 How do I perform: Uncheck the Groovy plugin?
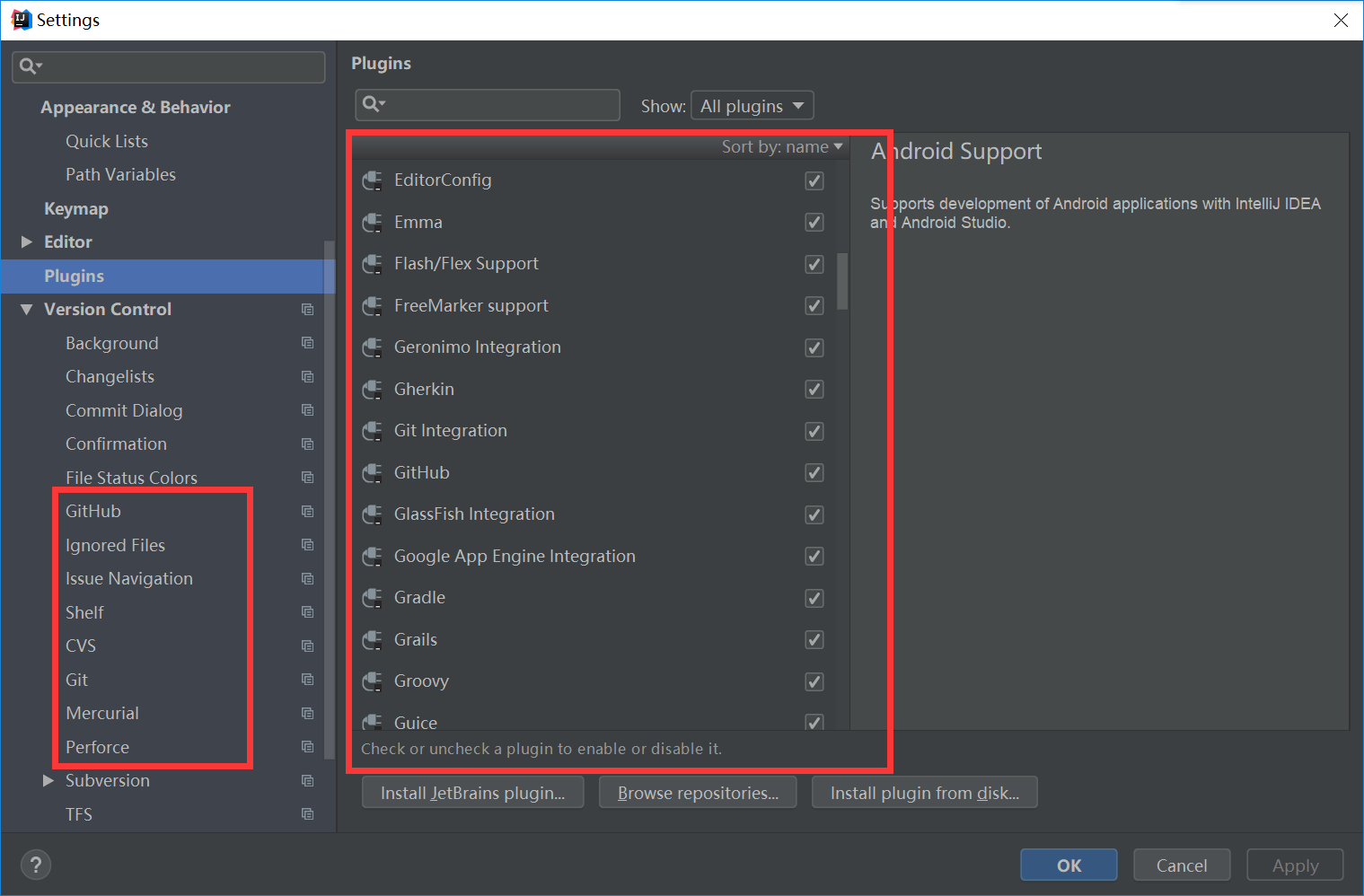814,681
